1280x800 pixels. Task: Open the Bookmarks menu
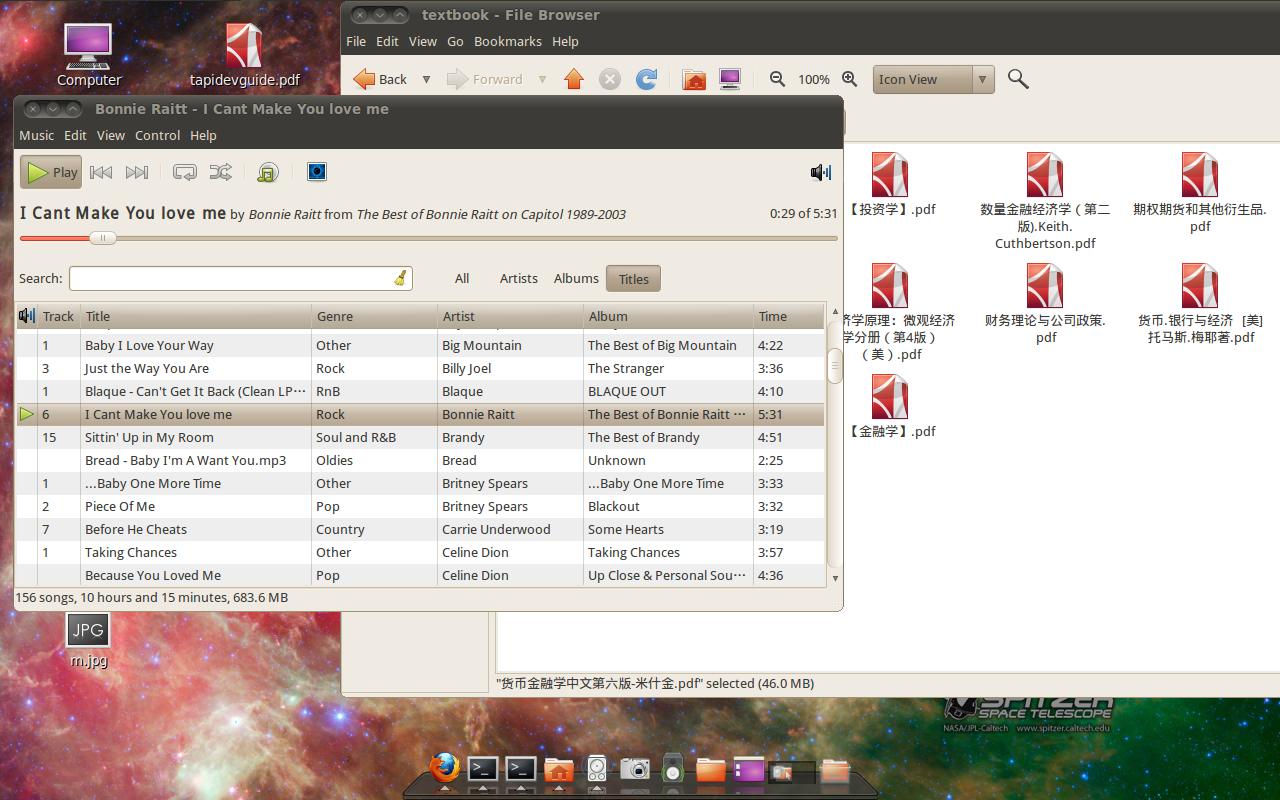(508, 41)
